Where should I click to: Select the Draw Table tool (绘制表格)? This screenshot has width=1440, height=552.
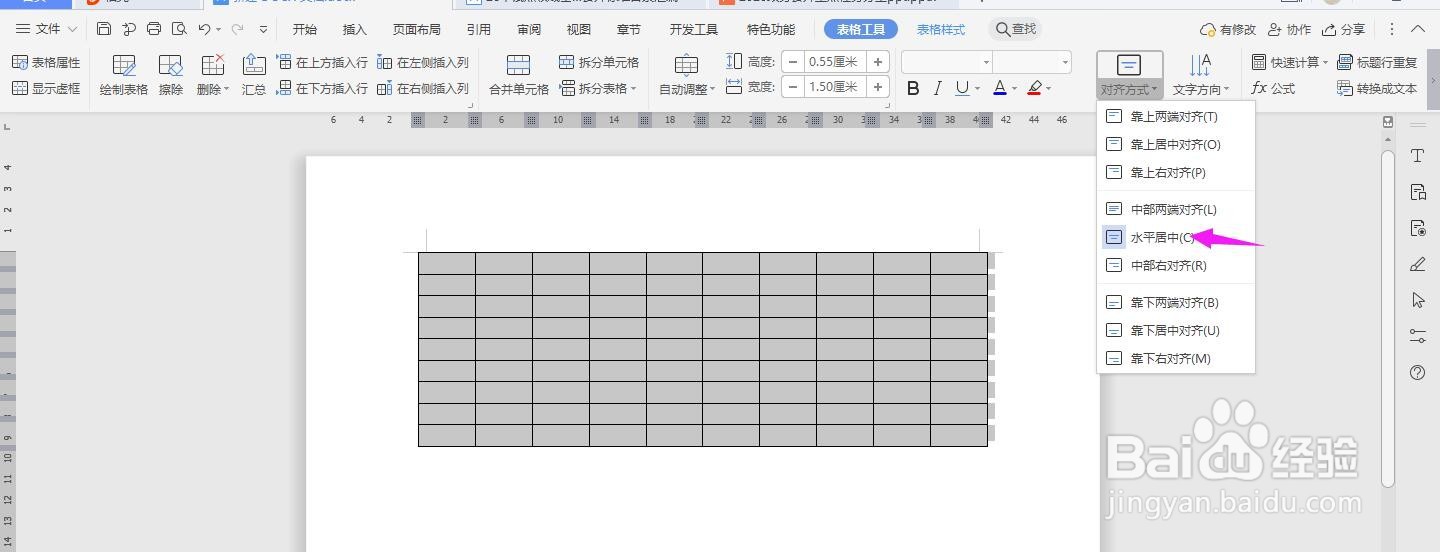(124, 75)
